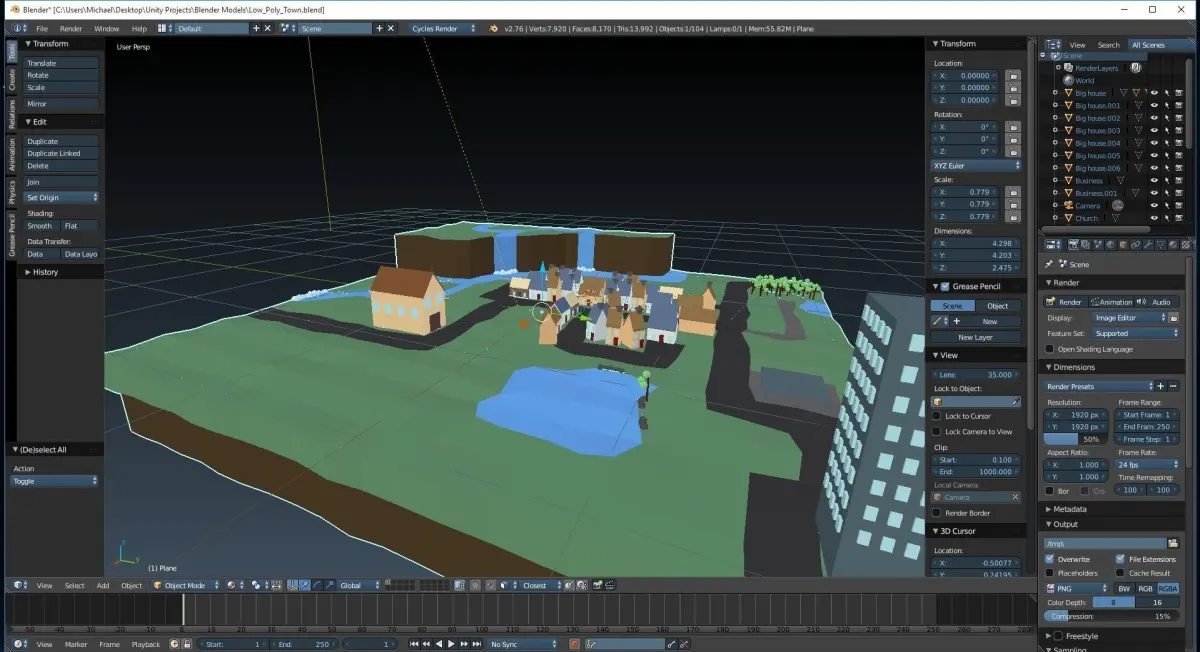Click the output folder browse icon
This screenshot has width=1200, height=652.
[x=1174, y=543]
